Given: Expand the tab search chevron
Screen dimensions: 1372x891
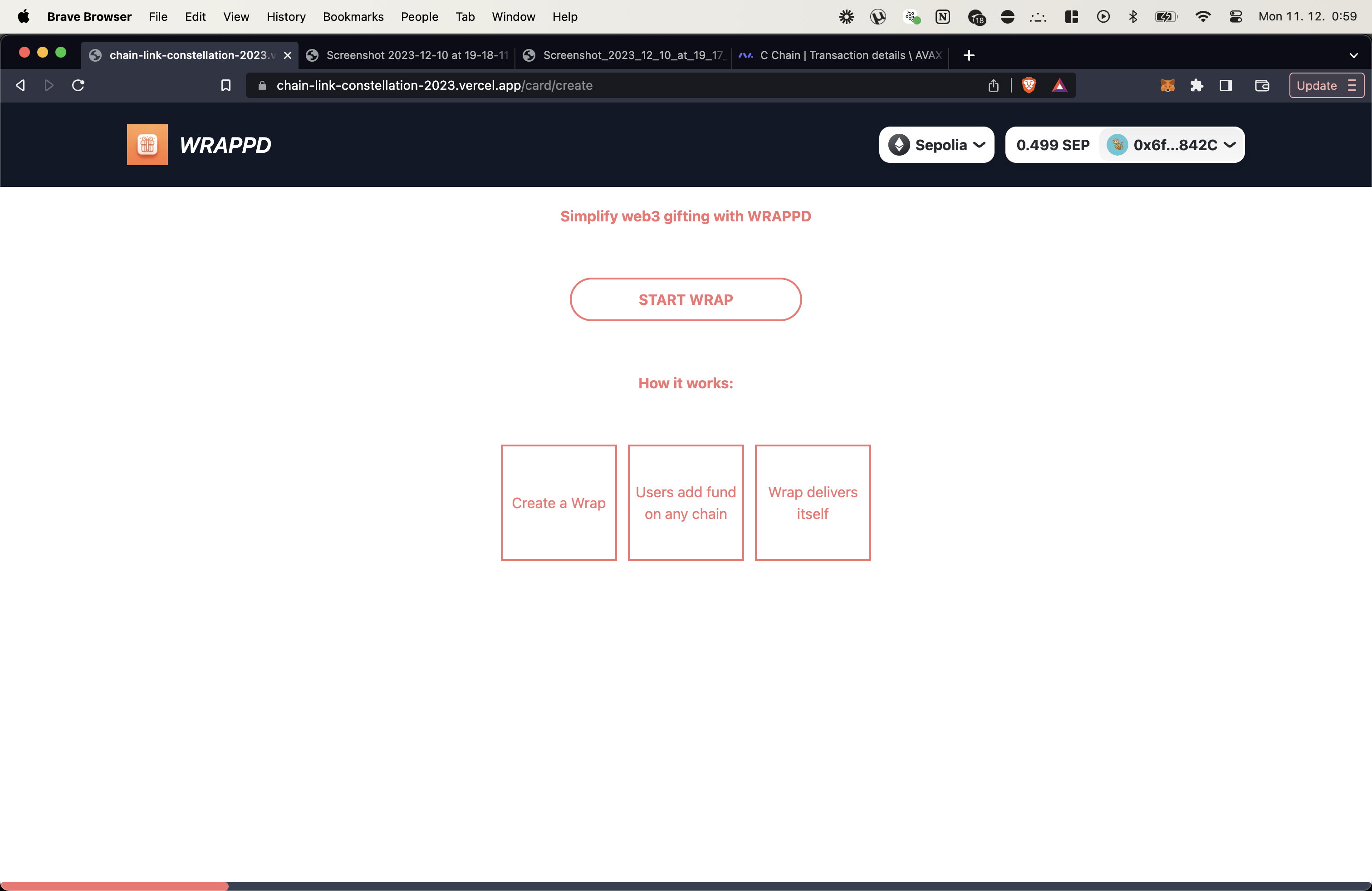Looking at the screenshot, I should pos(1353,55).
